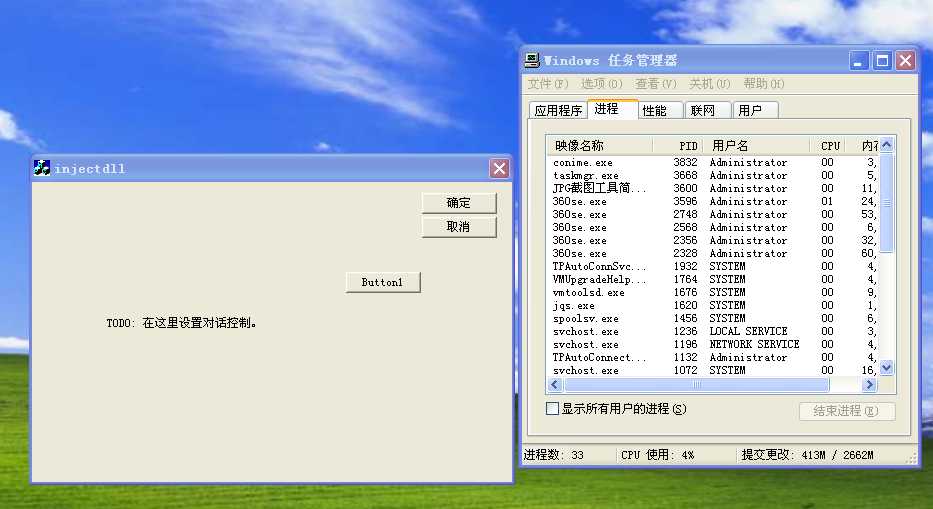Image resolution: width=933 pixels, height=509 pixels.
Task: Open the 帮助(H) menu
Action: click(764, 84)
